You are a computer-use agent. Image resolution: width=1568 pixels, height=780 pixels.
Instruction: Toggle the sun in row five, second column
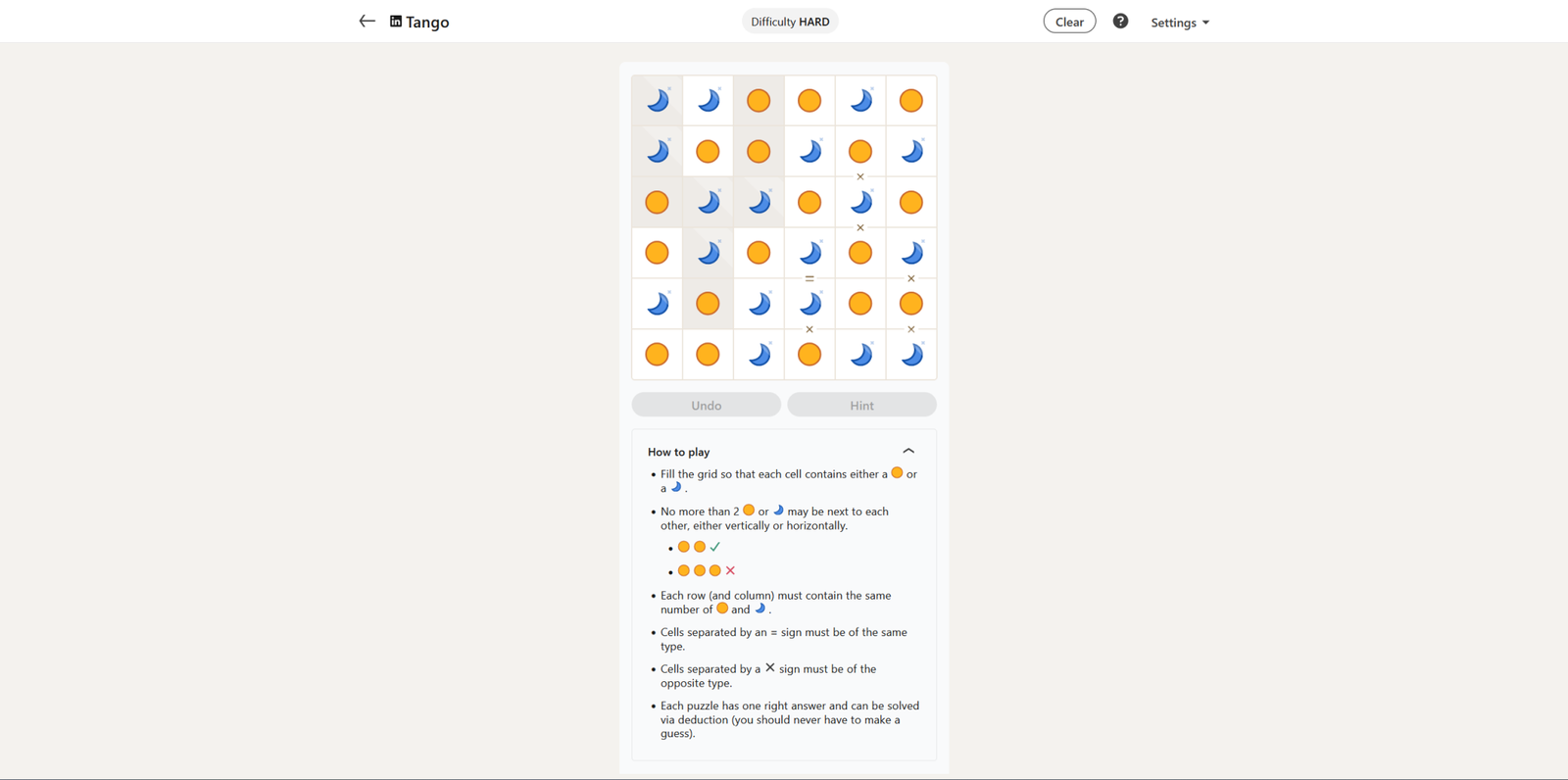708,304
